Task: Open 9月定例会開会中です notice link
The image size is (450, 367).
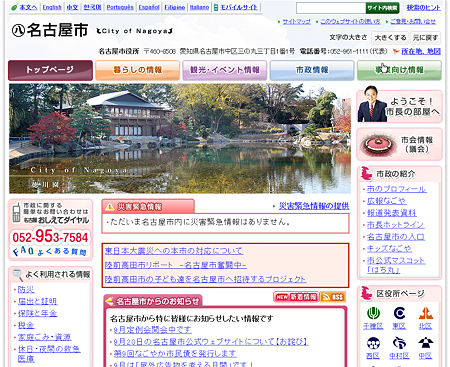Action: [x=152, y=330]
